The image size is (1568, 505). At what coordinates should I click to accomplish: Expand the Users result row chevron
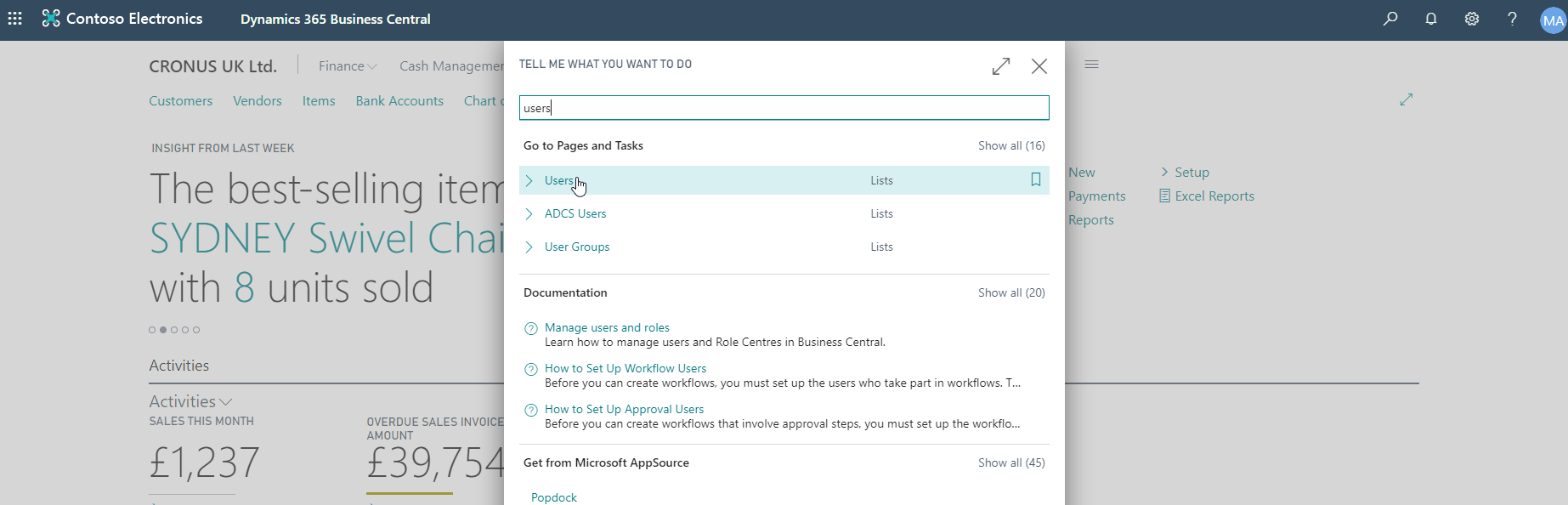(529, 180)
